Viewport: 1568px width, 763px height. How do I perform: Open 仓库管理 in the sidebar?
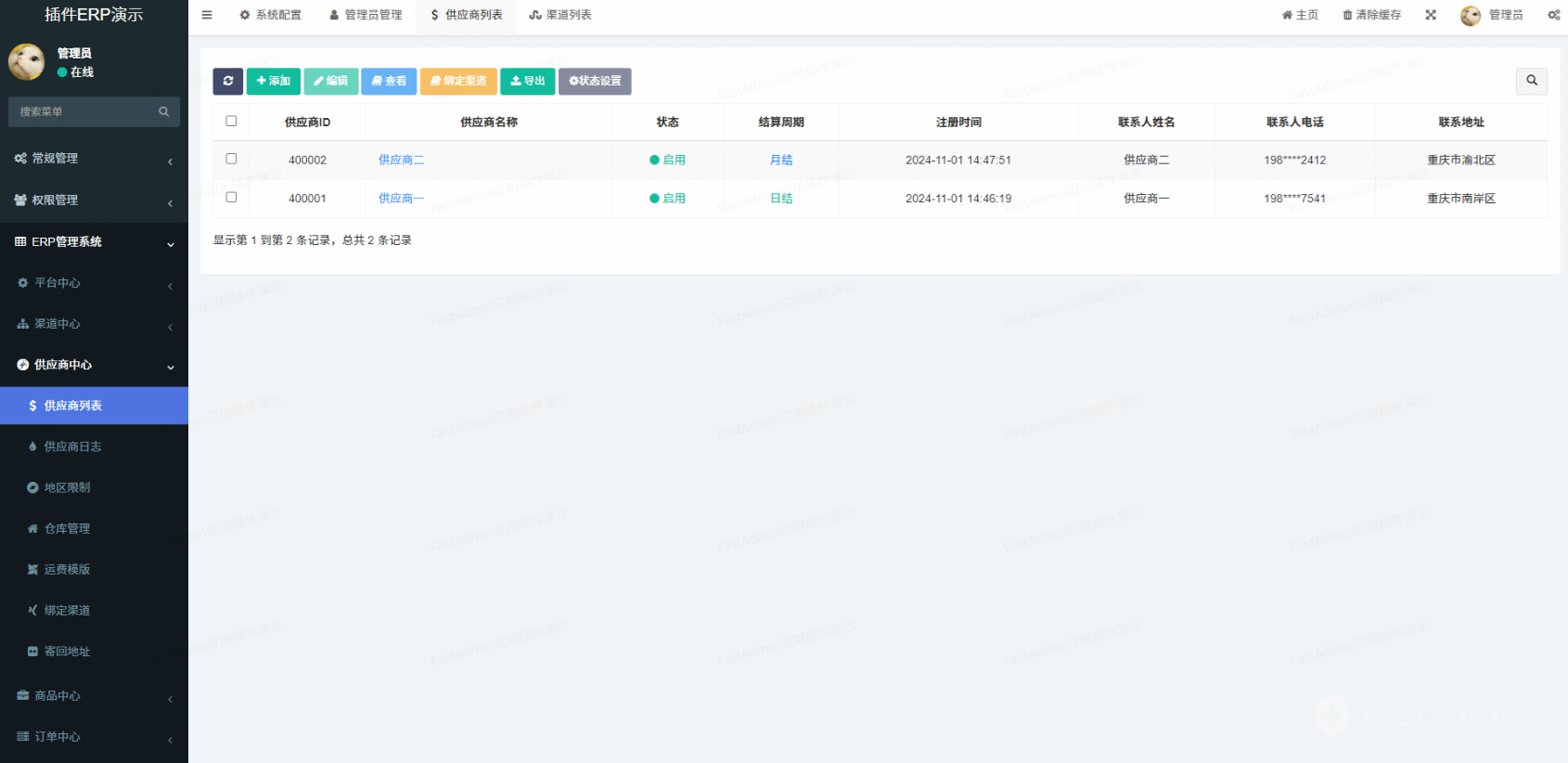click(x=67, y=528)
